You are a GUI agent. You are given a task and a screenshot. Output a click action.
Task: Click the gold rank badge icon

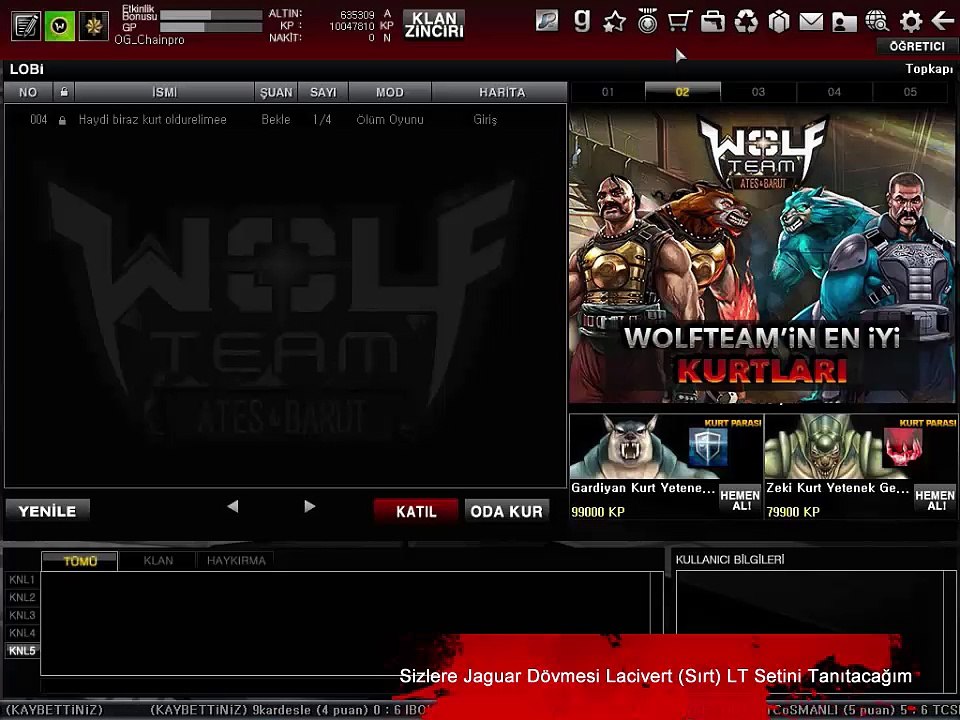tap(94, 26)
